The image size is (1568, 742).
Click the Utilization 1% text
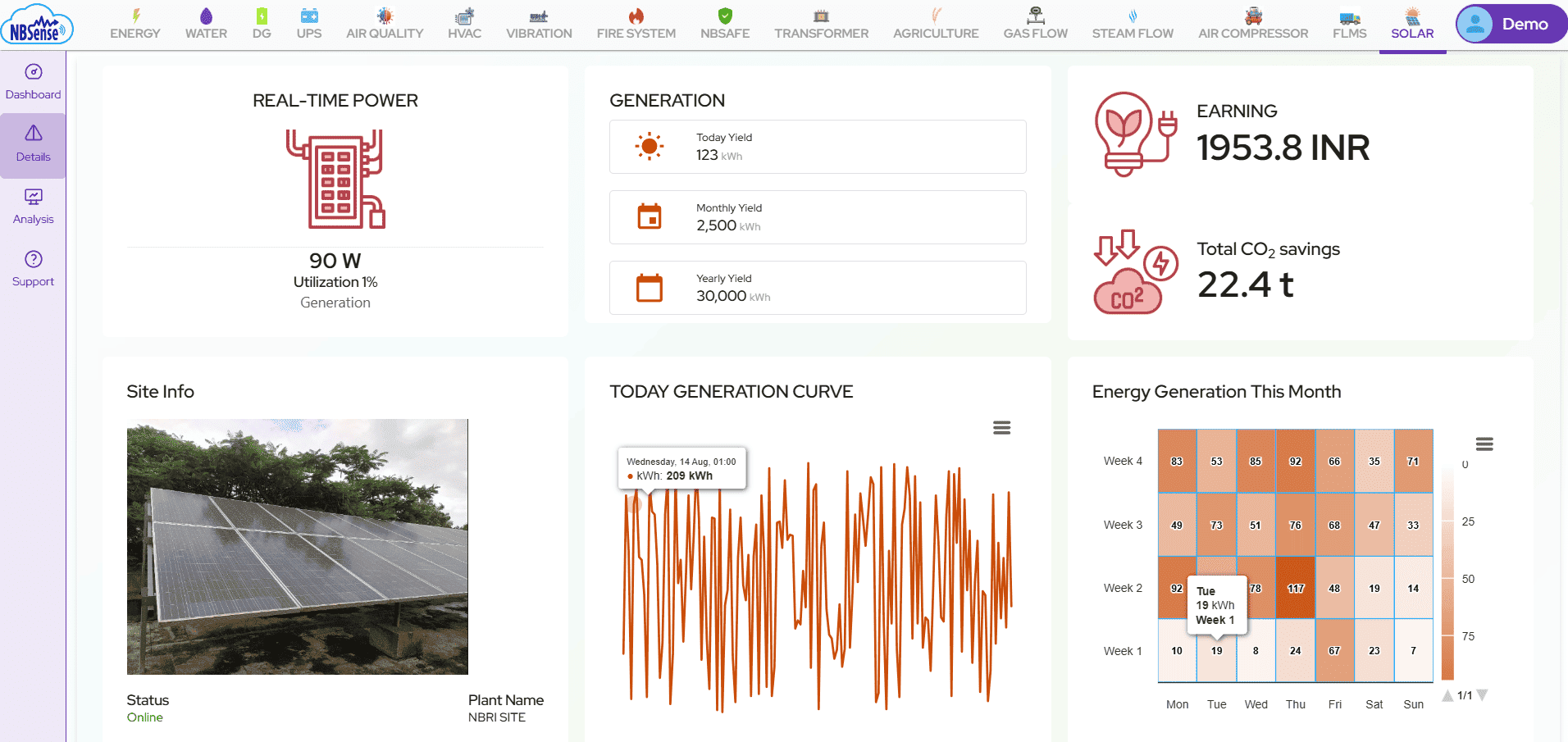tap(335, 282)
